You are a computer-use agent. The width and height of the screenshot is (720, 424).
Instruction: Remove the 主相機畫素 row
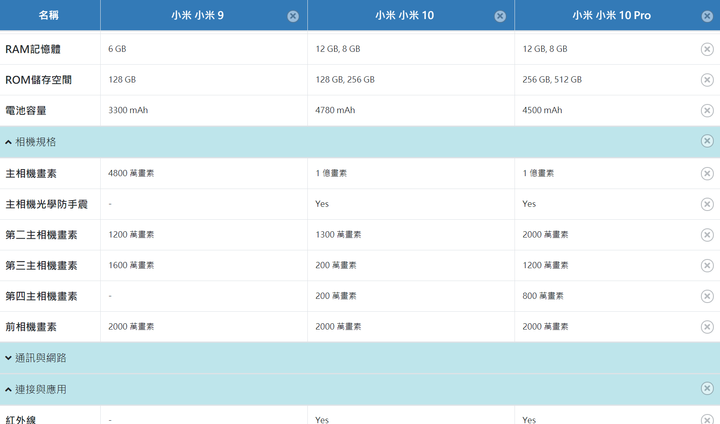pos(707,174)
